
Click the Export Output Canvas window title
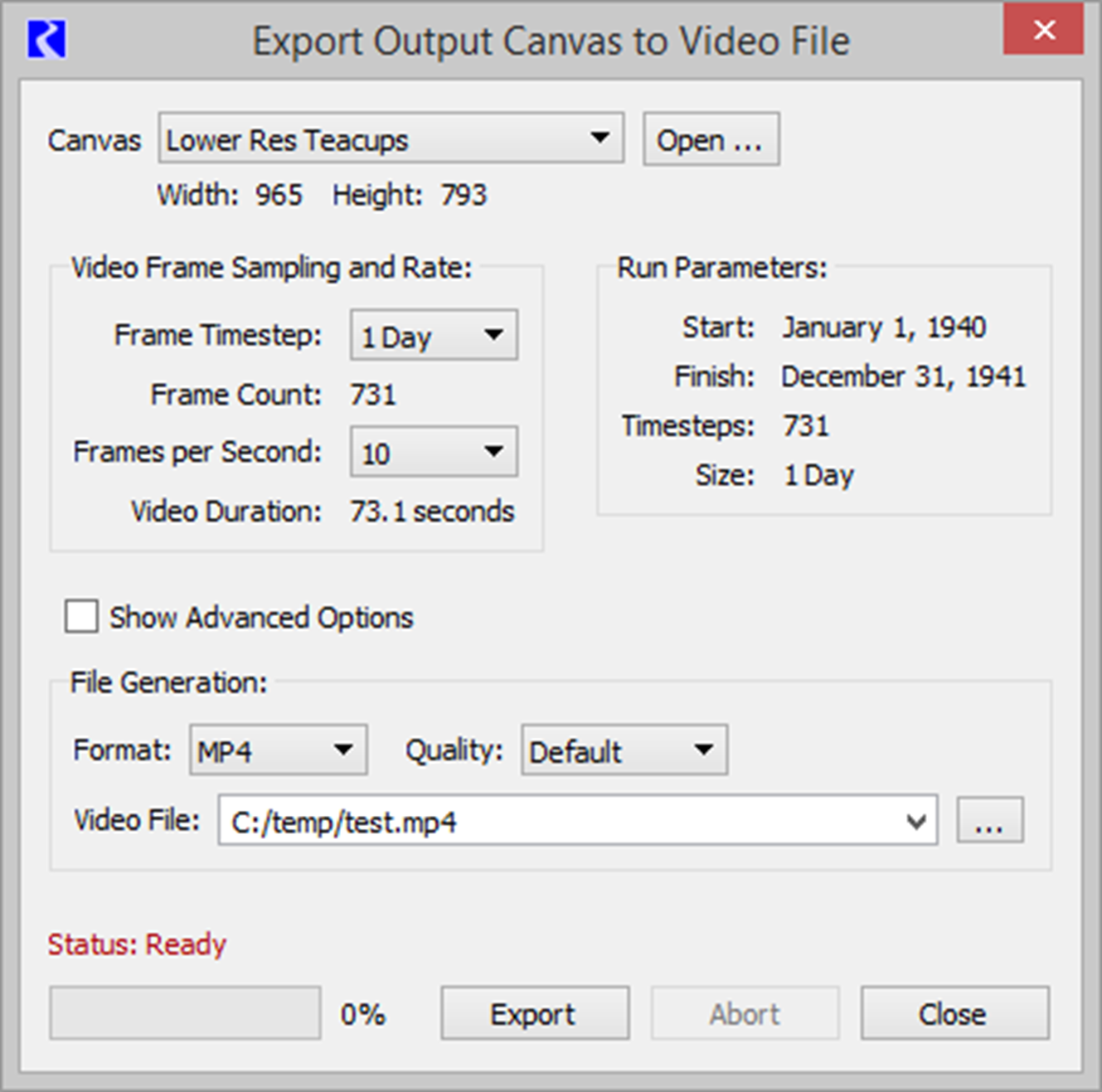(x=551, y=41)
